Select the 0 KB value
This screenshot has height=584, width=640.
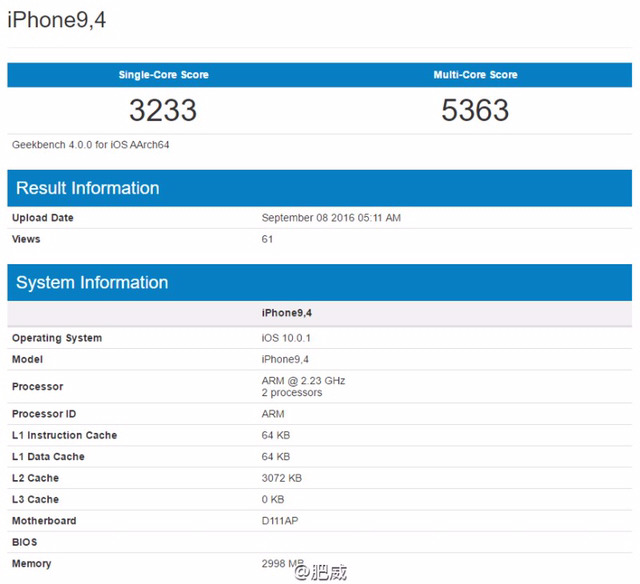tap(273, 500)
